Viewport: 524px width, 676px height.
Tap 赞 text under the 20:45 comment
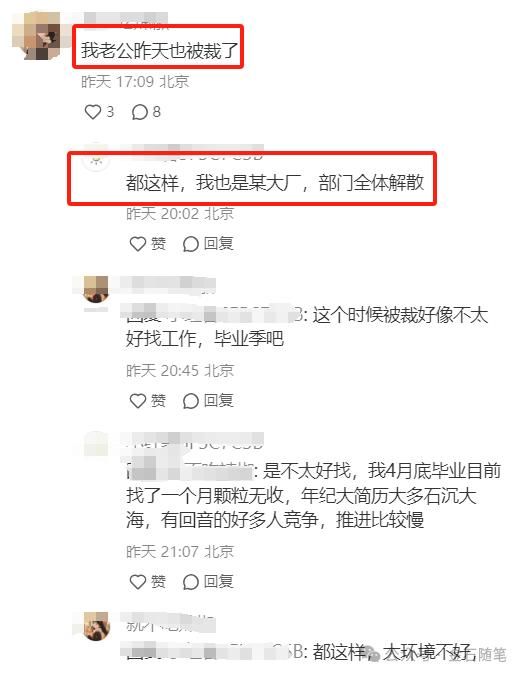pyautogui.click(x=158, y=401)
